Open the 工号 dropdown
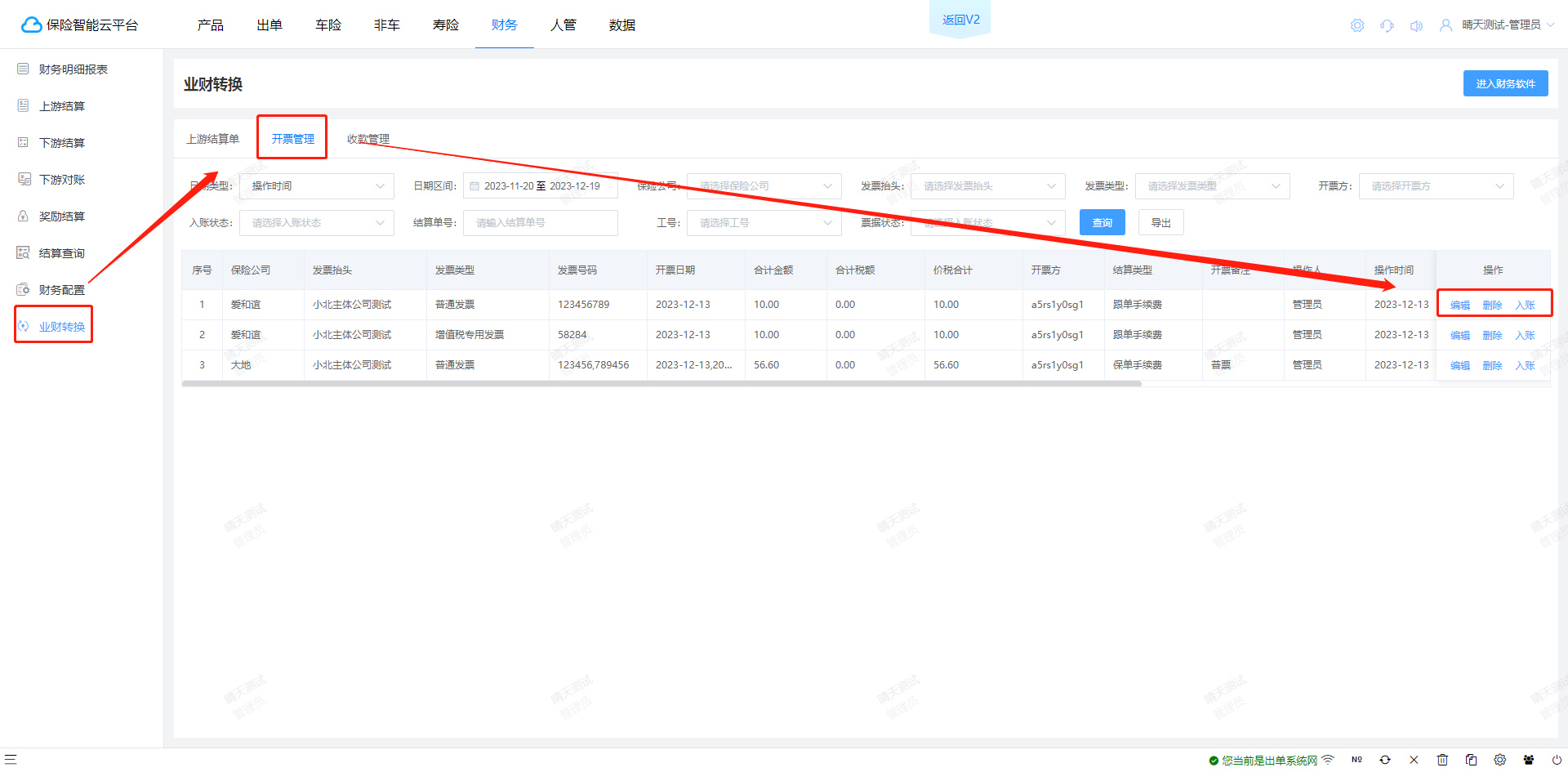The image size is (1568, 772). click(x=764, y=223)
